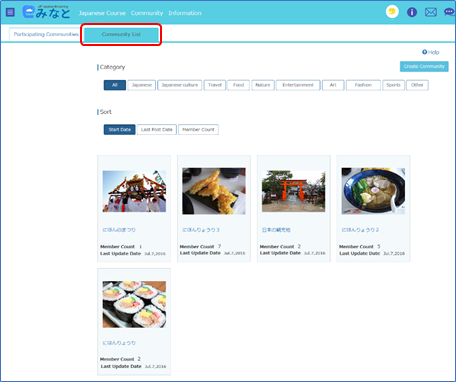The height and width of the screenshot is (382, 456).
Task: Sort communities by Member Count
Action: tap(198, 129)
